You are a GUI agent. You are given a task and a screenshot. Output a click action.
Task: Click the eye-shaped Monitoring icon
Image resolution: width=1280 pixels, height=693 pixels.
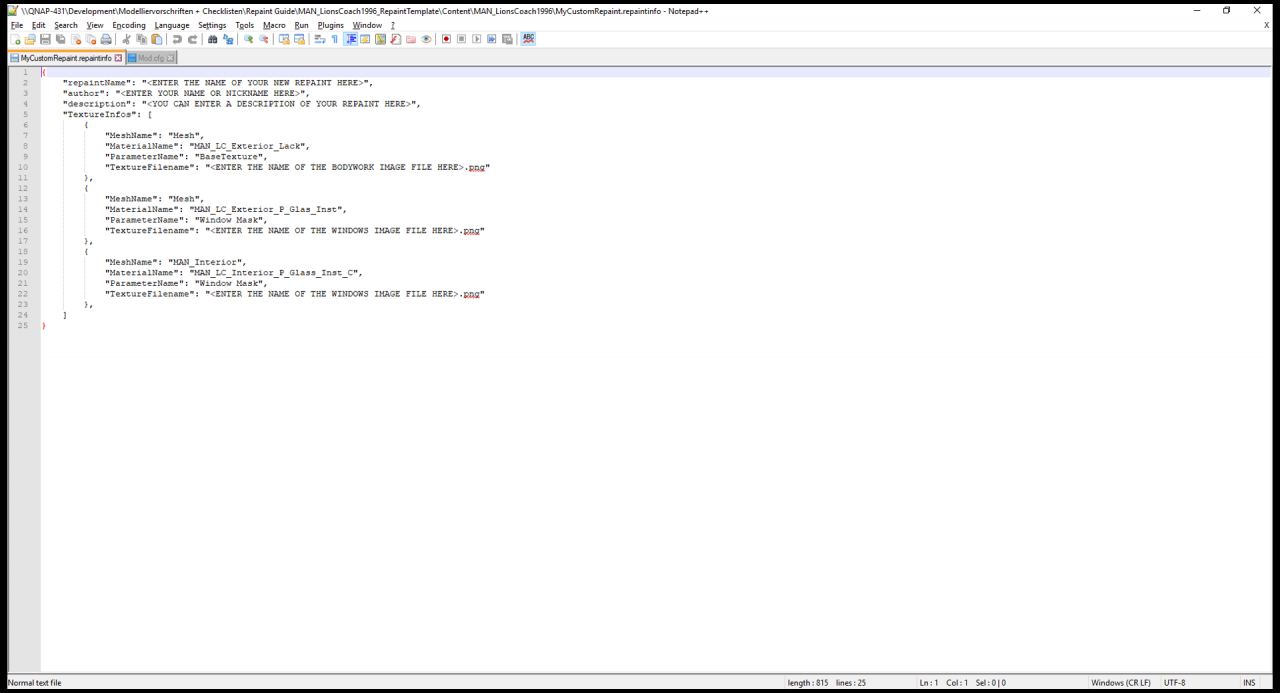(x=426, y=39)
